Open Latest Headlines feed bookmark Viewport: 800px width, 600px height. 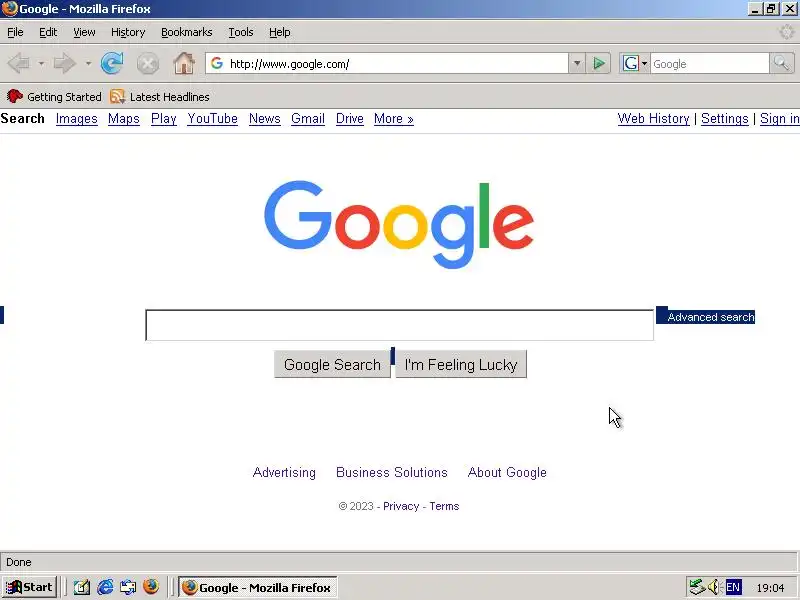[160, 96]
